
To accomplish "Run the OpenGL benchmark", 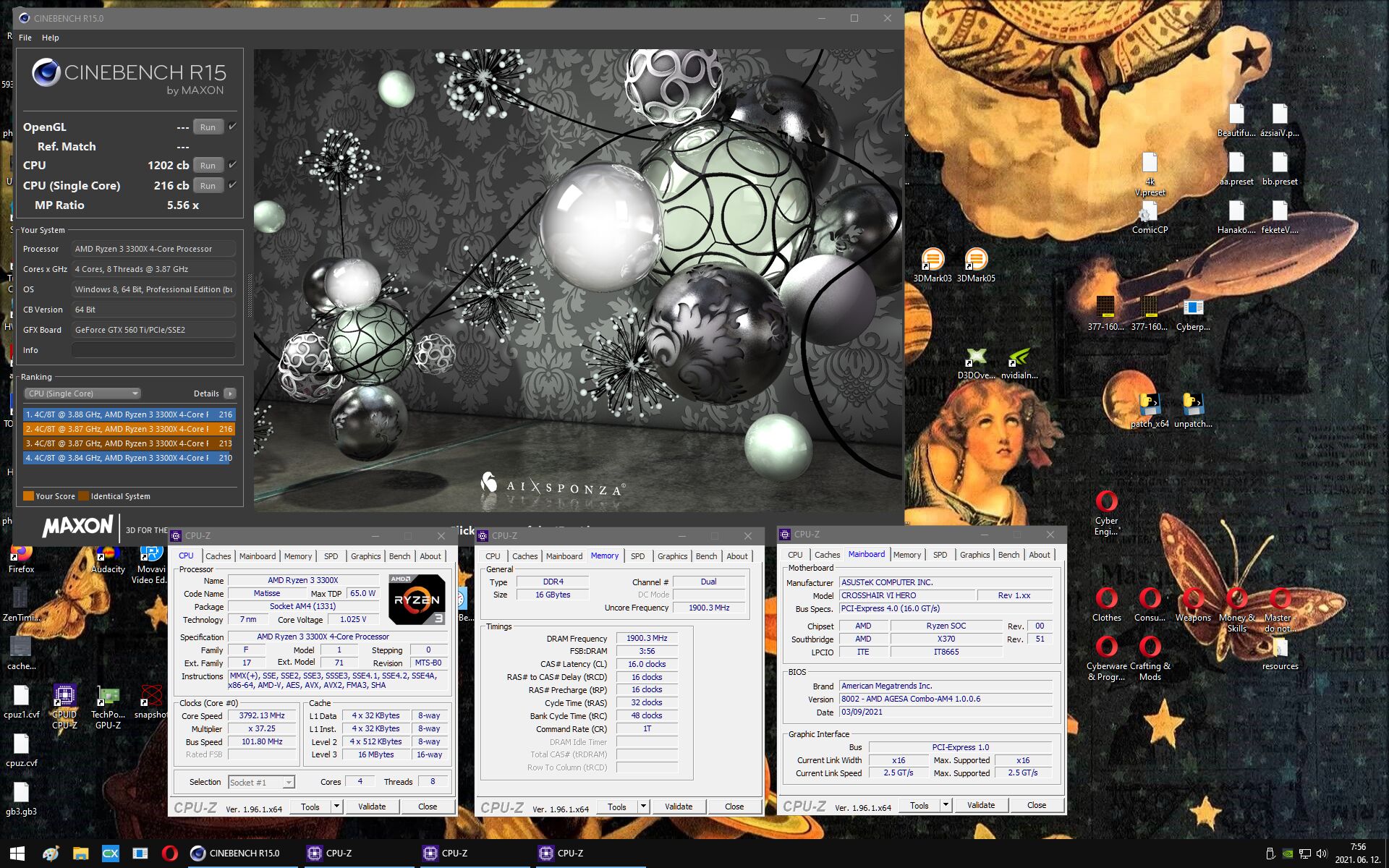I will (208, 127).
